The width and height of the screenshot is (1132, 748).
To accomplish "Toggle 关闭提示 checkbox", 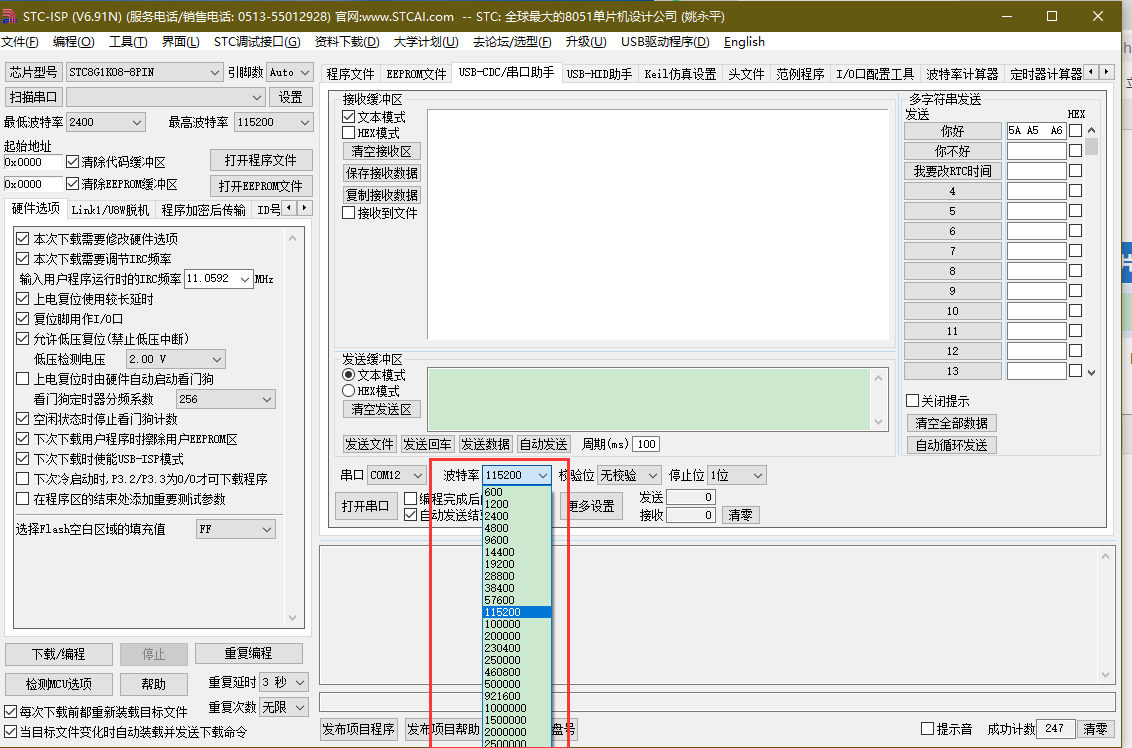I will click(913, 400).
